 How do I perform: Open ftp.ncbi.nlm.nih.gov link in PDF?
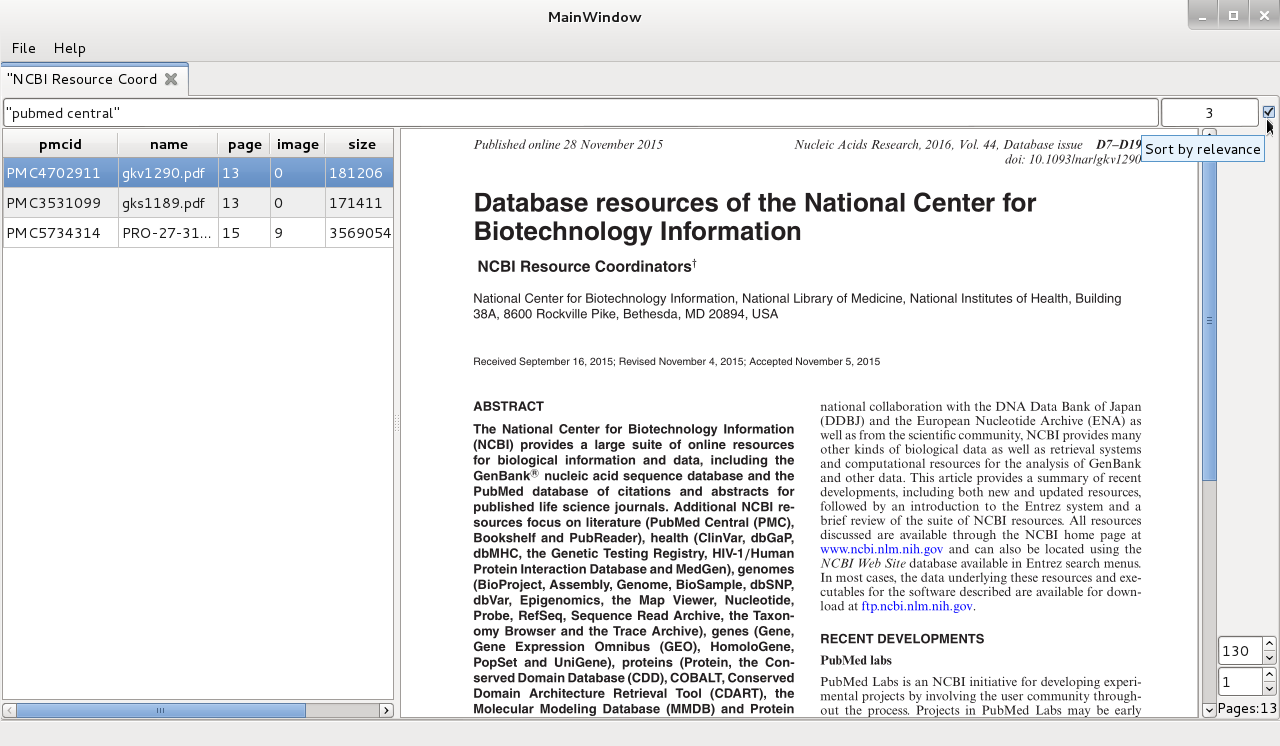click(x=917, y=606)
